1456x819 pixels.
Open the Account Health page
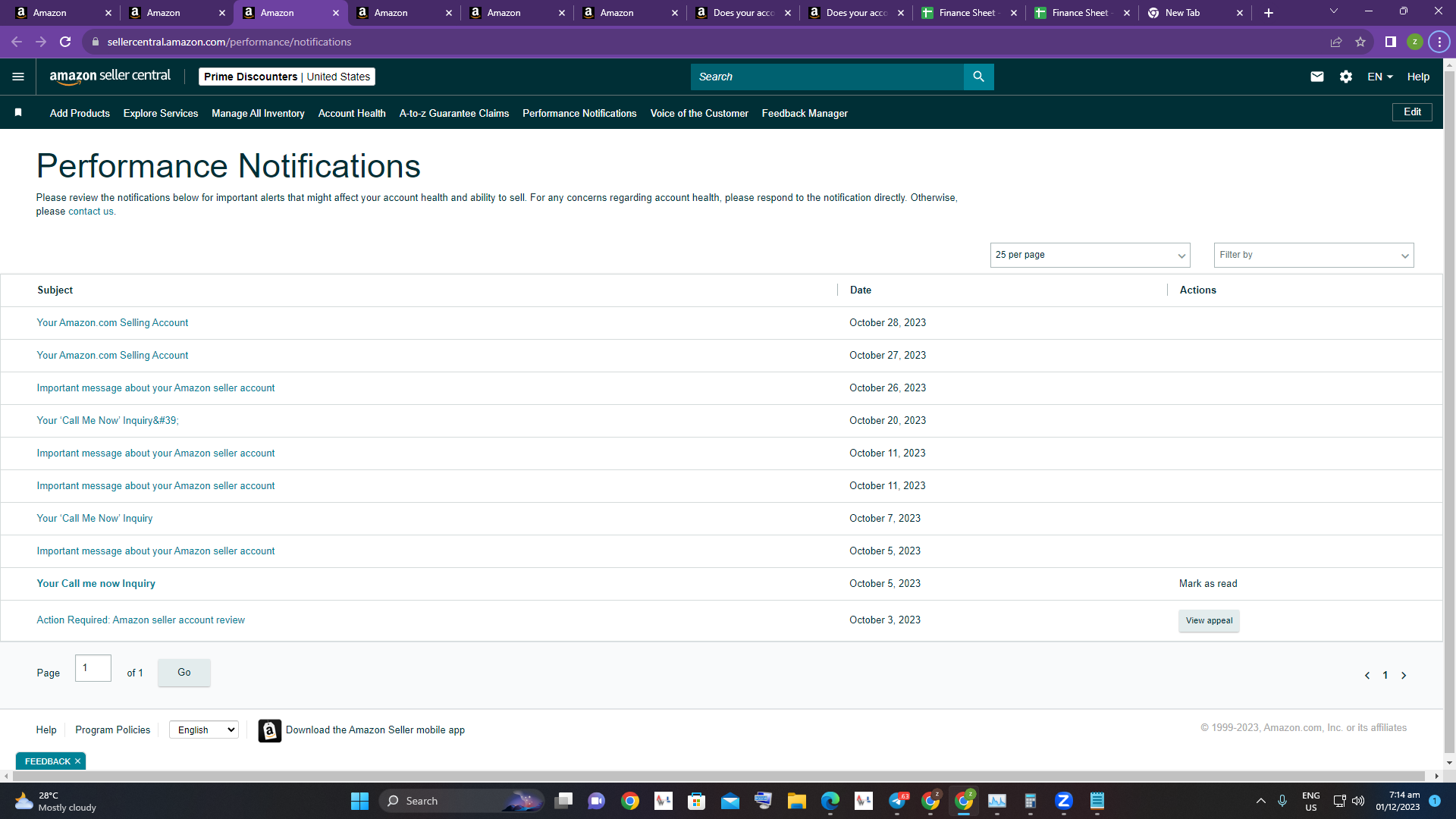coord(352,113)
